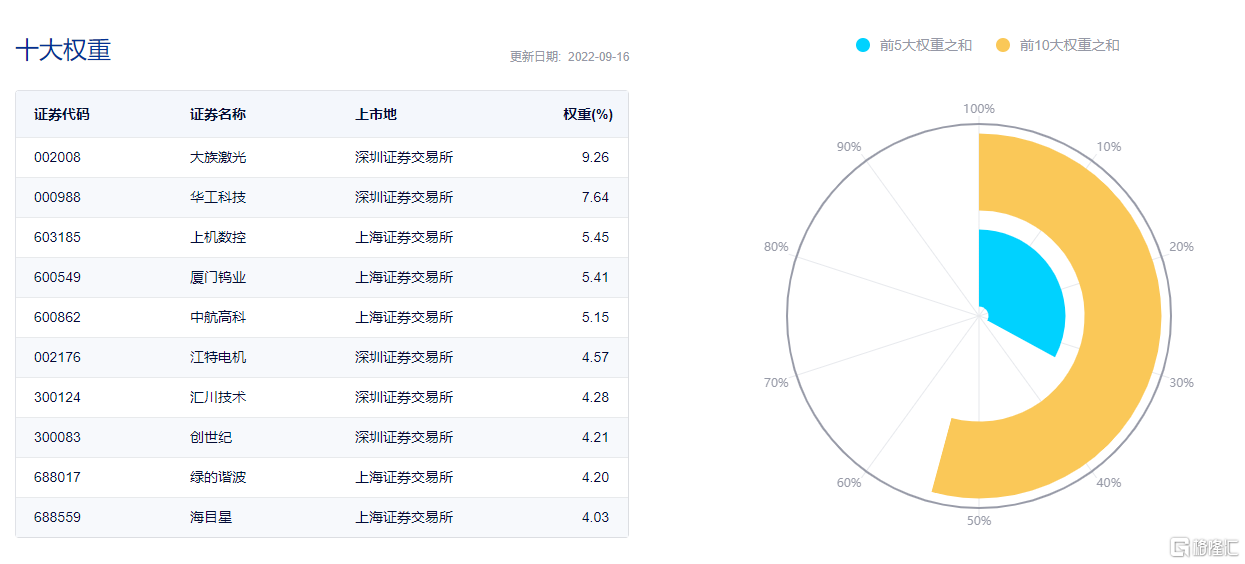Select security code 688559
Screen dimensions: 1245x564
coord(57,517)
